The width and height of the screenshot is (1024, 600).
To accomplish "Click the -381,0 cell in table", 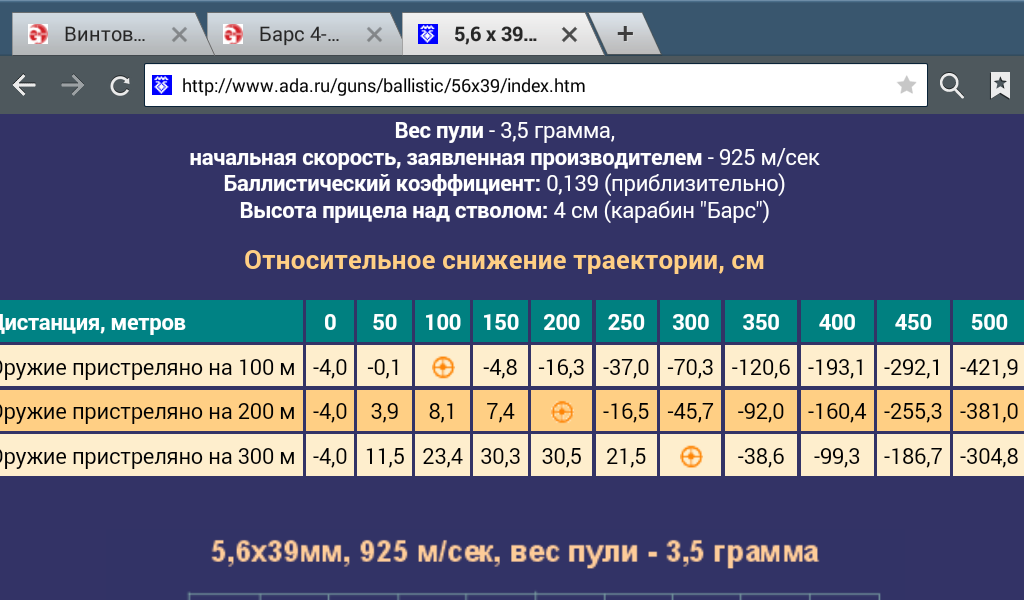I will click(989, 412).
